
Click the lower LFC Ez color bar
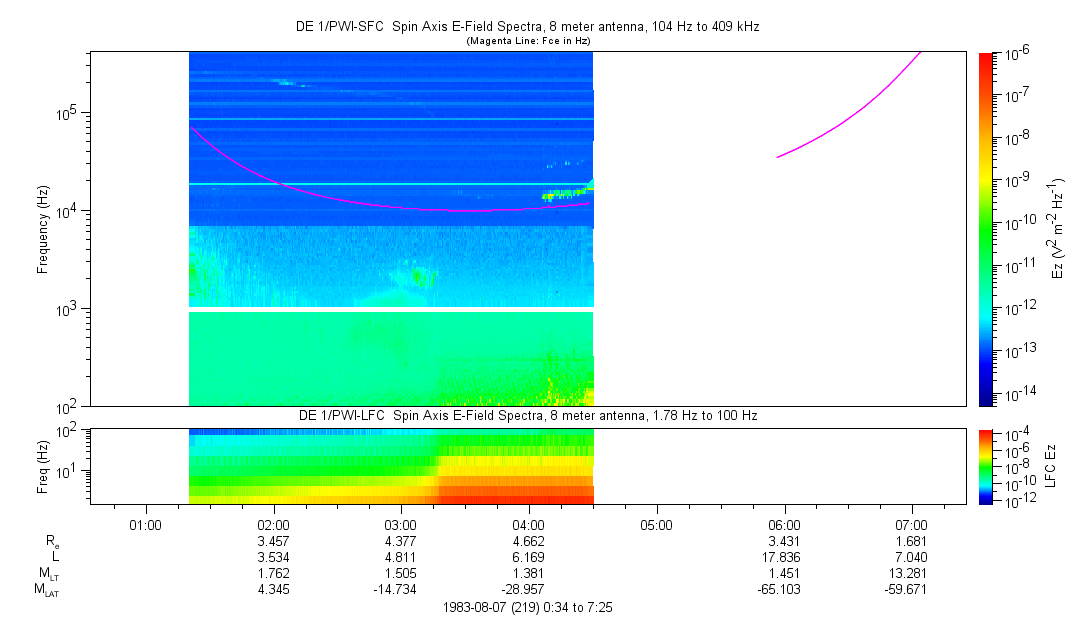coord(985,465)
